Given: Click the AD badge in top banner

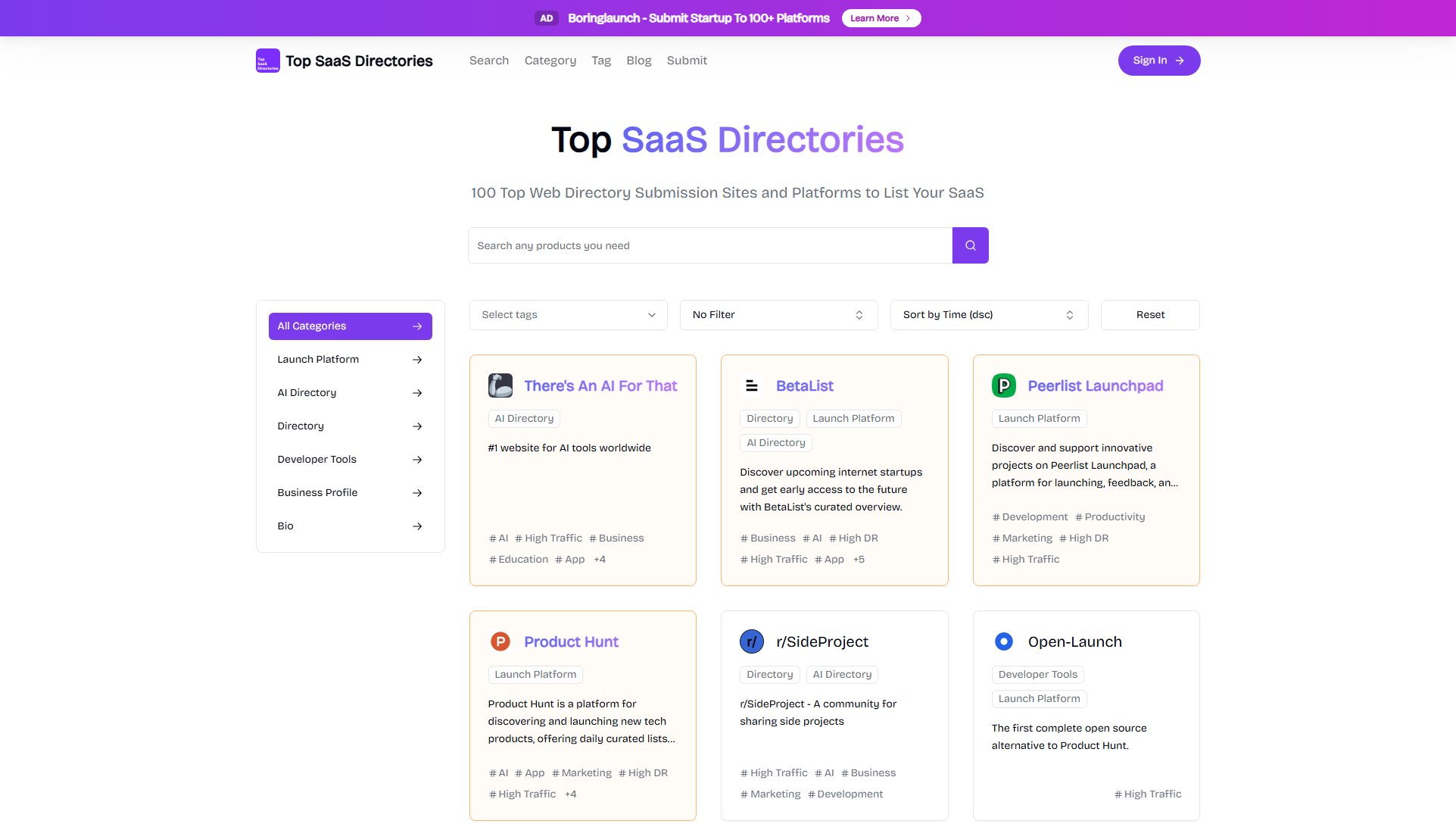Looking at the screenshot, I should point(547,18).
